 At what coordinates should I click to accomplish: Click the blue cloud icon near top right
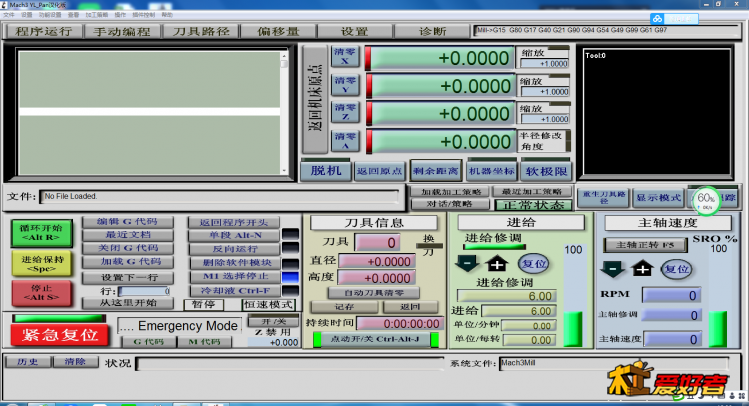657,19
